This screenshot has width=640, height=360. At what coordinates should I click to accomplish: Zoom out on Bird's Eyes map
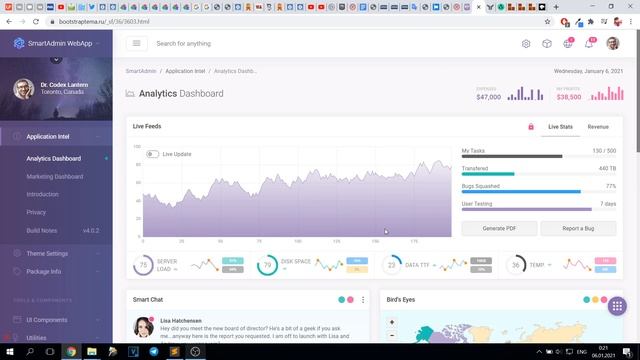(392, 336)
